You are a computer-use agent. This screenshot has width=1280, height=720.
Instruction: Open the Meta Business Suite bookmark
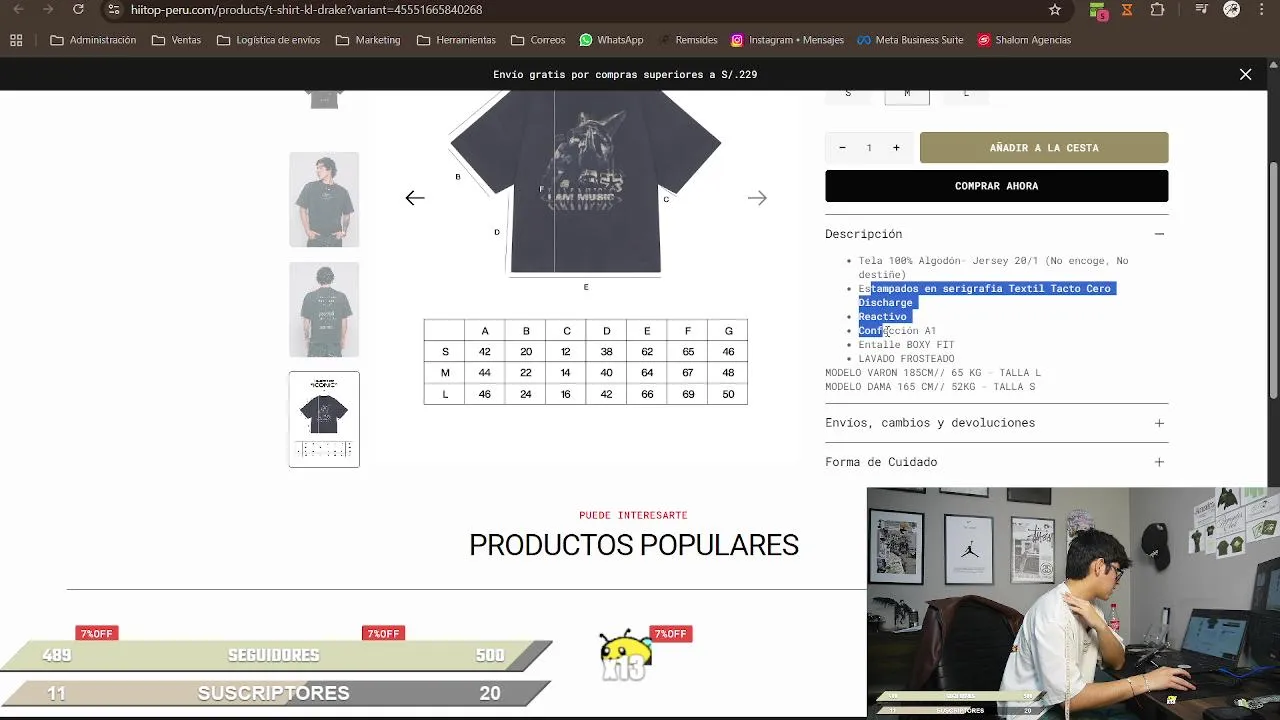pos(910,40)
